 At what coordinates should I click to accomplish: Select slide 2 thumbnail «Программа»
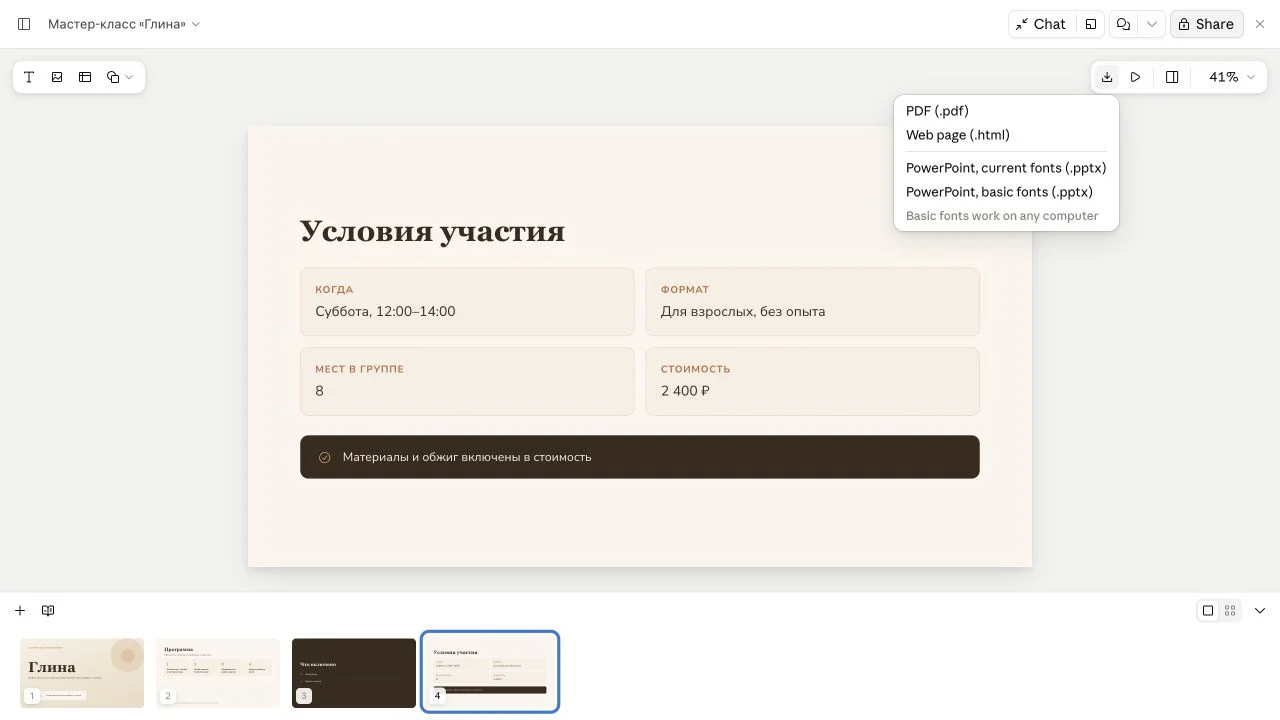(x=218, y=673)
